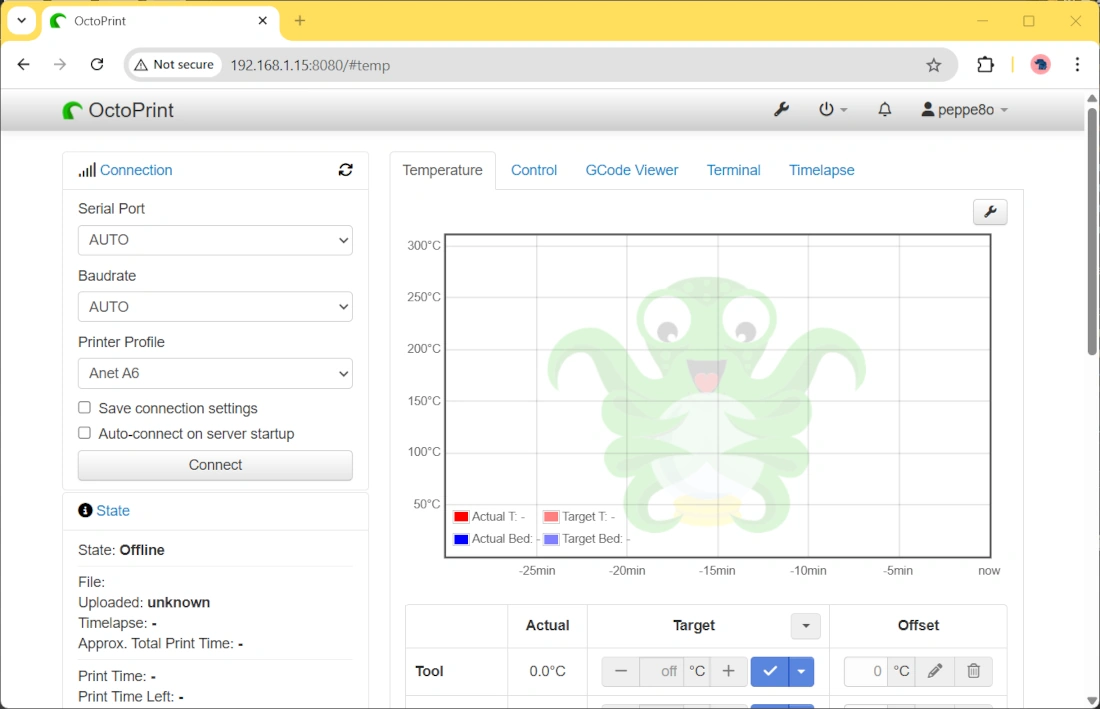Viewport: 1100px width, 709px height.
Task: Switch to the Timelapse tab
Action: [821, 170]
